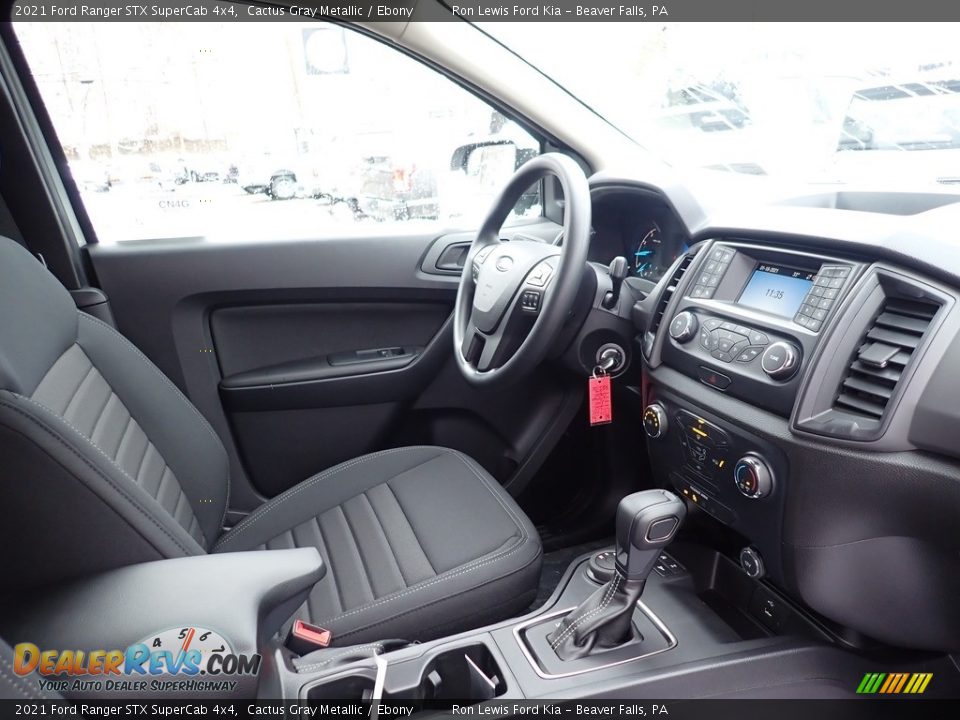Click the fan speed climate knob

point(655,420)
